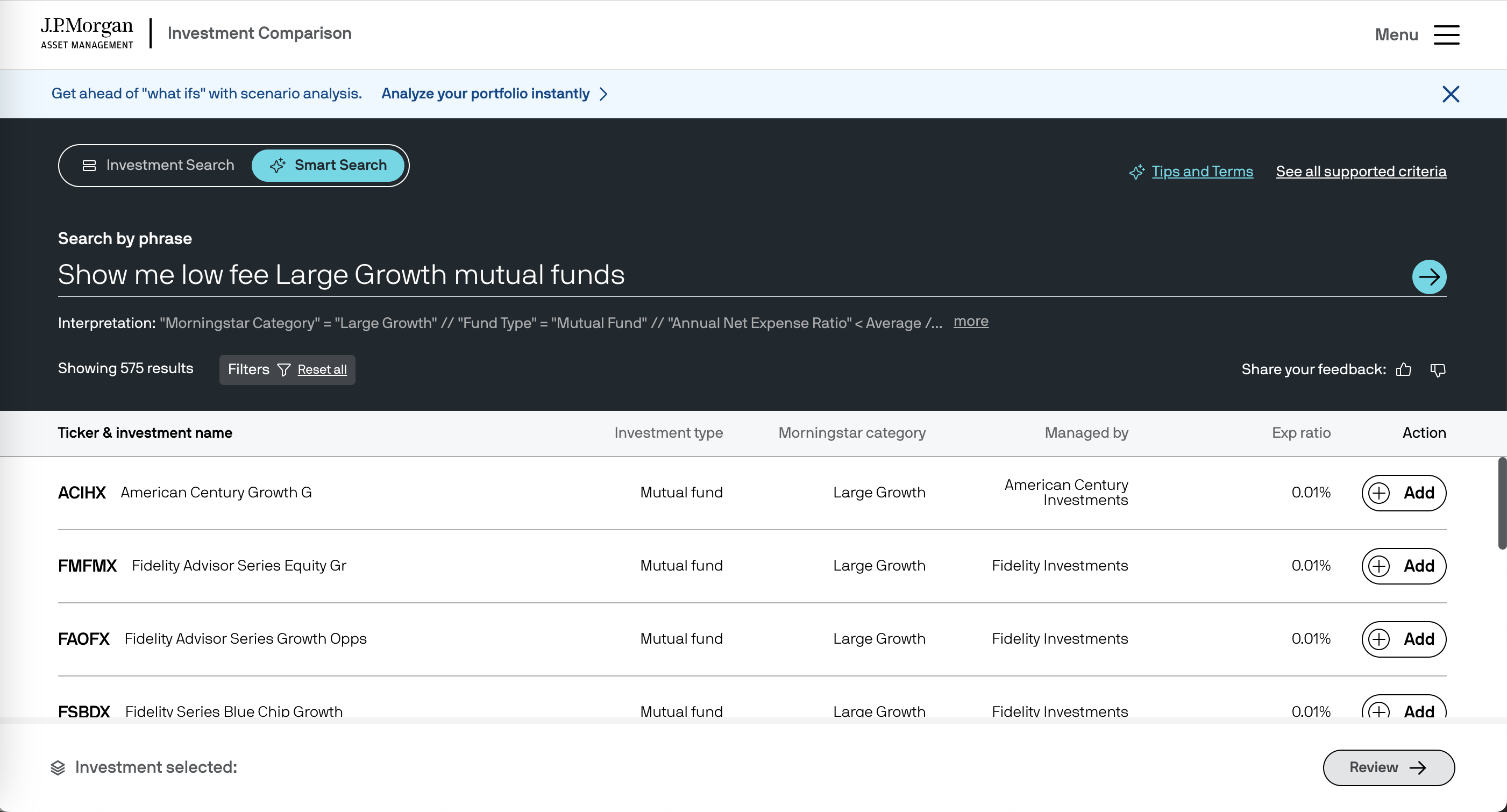Screen dimensions: 1507x812
Task: Open the hamburger Menu icon
Action: click(x=1446, y=34)
